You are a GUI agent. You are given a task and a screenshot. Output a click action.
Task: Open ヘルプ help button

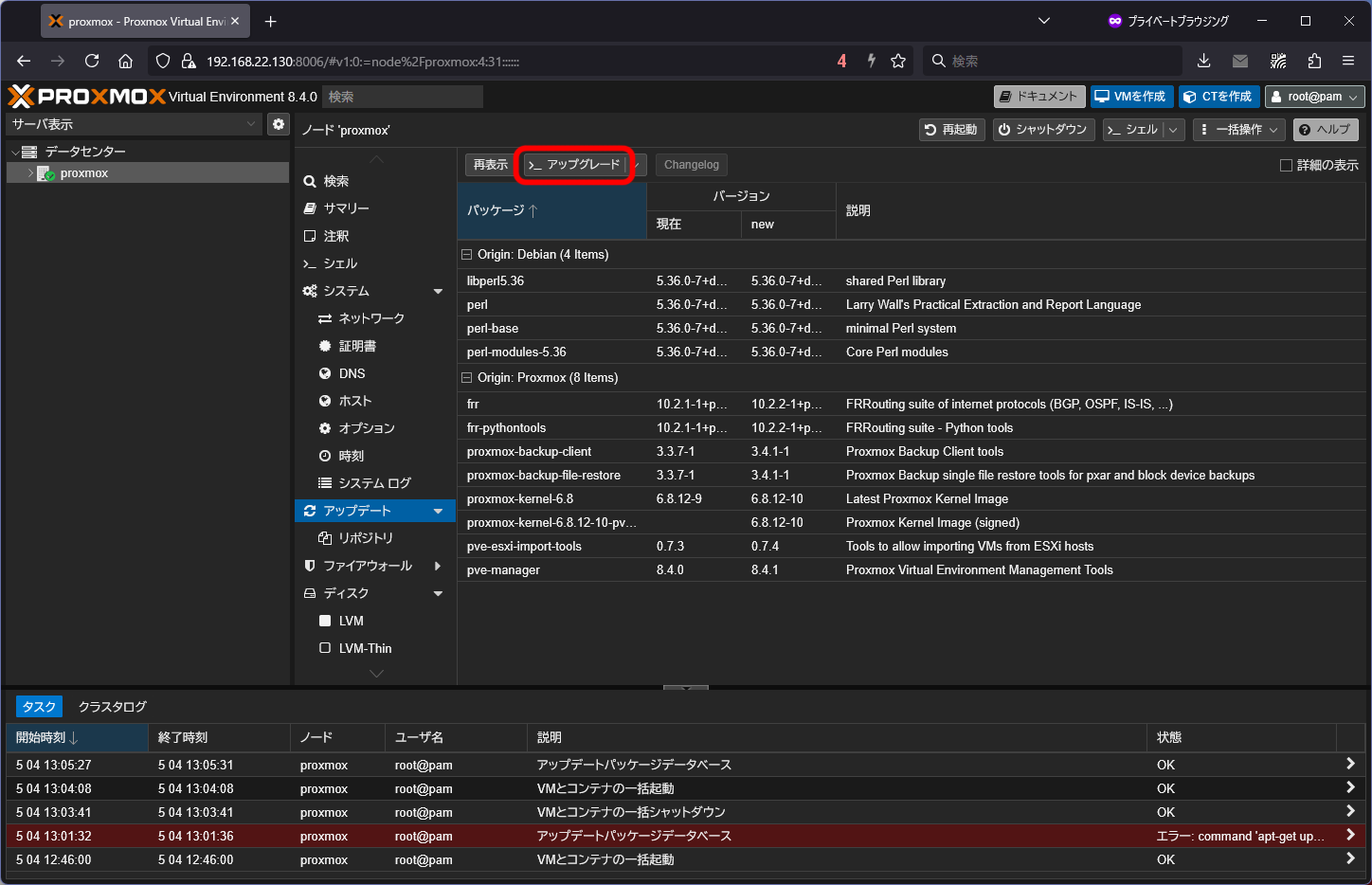click(1326, 130)
